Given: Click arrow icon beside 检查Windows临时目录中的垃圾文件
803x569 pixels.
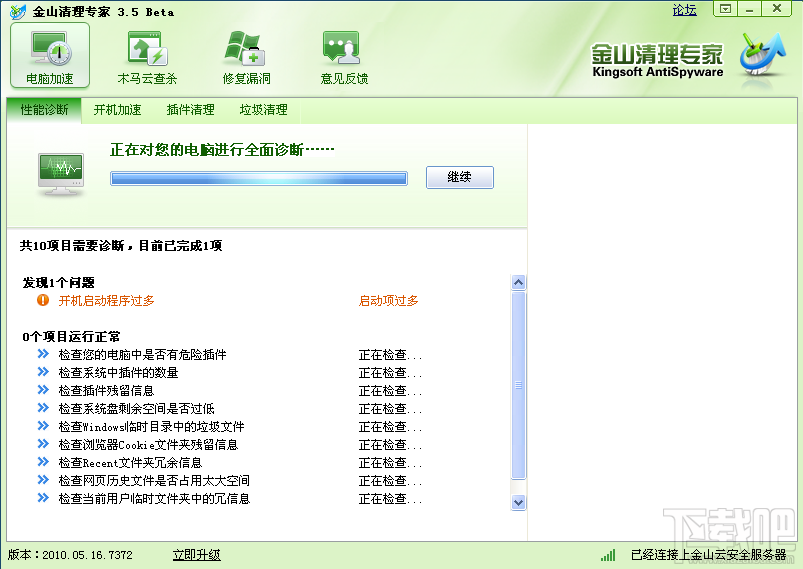Looking at the screenshot, I should tap(43, 426).
